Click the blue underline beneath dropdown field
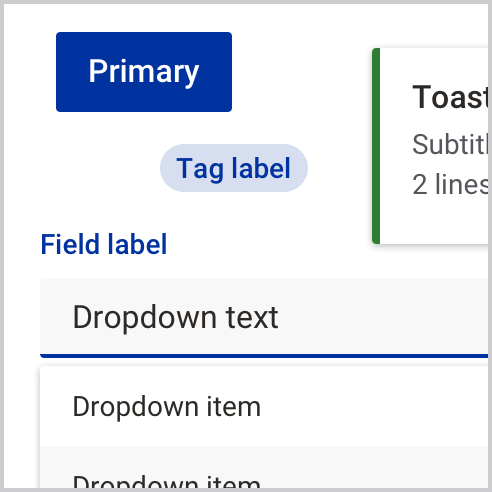Image resolution: width=492 pixels, height=492 pixels. (x=264, y=356)
